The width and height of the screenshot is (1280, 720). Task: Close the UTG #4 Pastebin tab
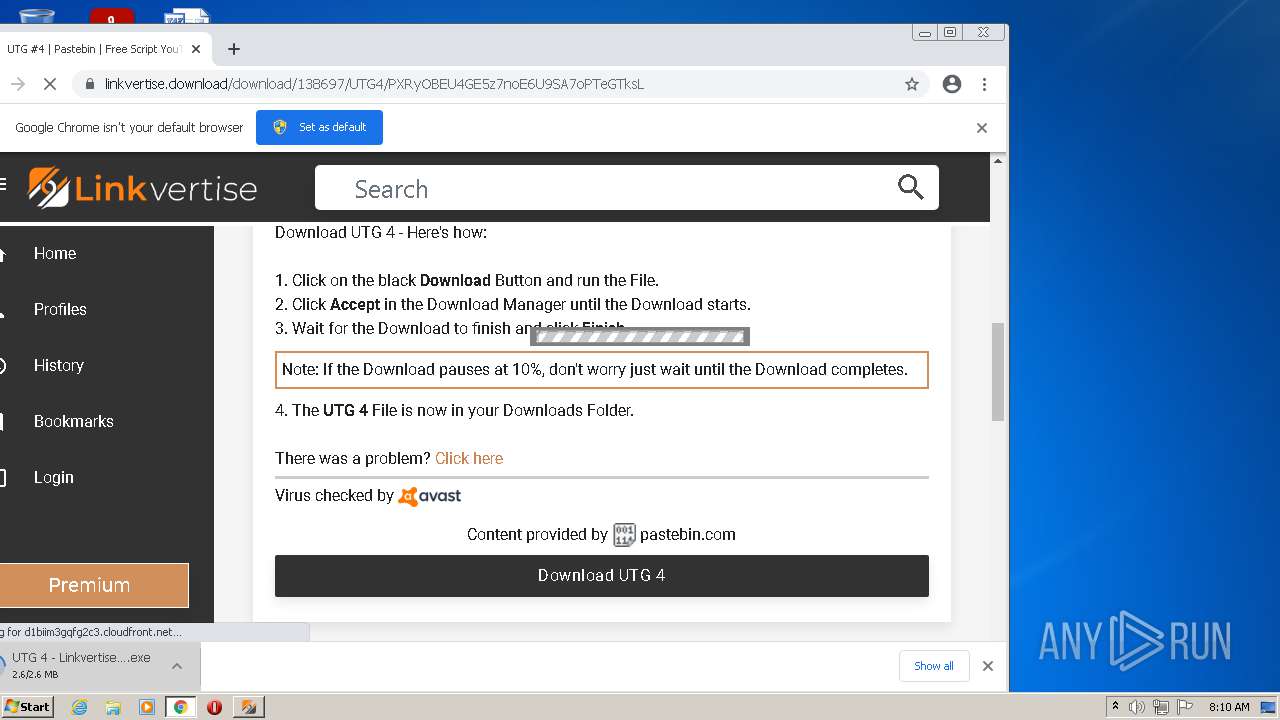pos(196,49)
